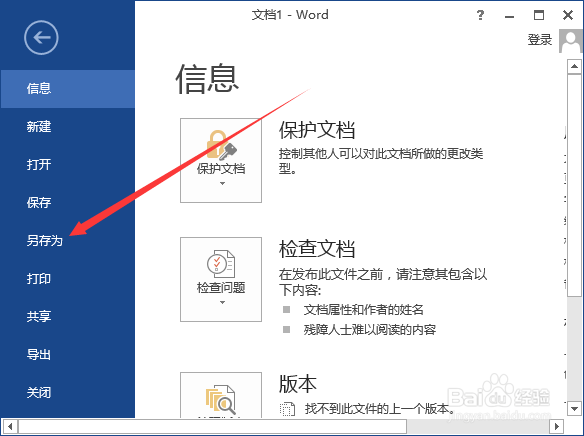Click the vertical scrollbar thumb
This screenshot has width=584, height=436.
574,185
